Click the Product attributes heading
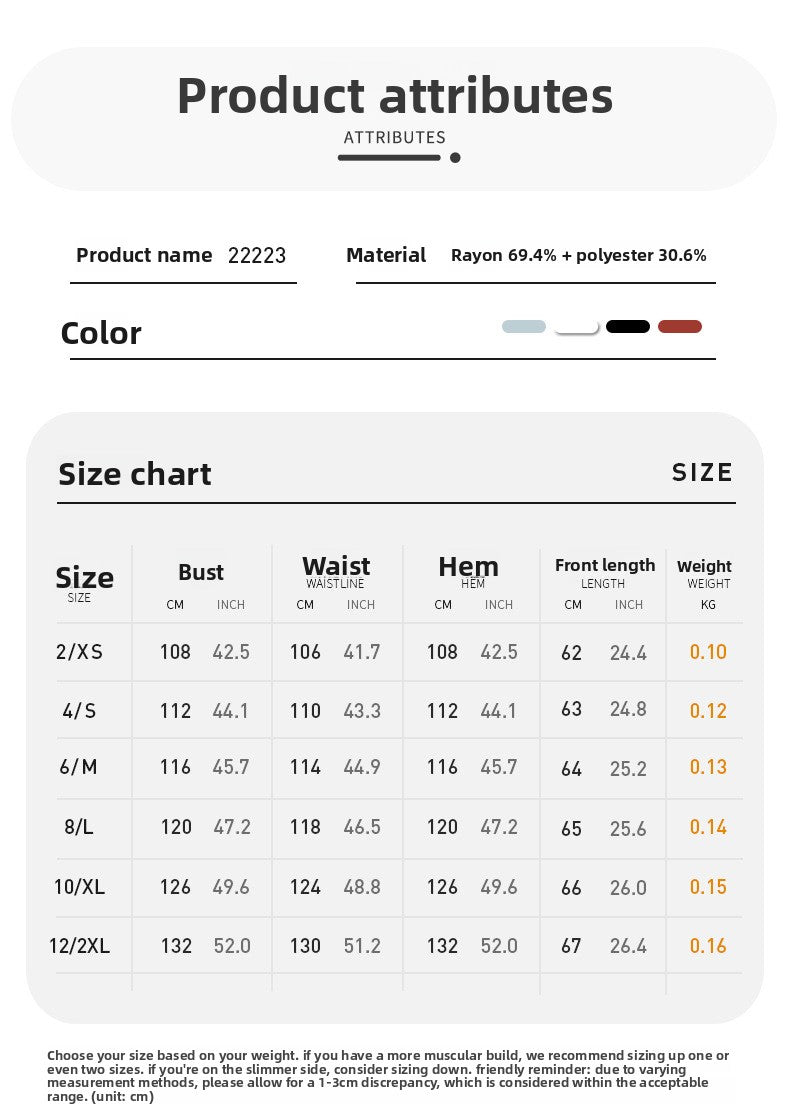 coord(395,96)
